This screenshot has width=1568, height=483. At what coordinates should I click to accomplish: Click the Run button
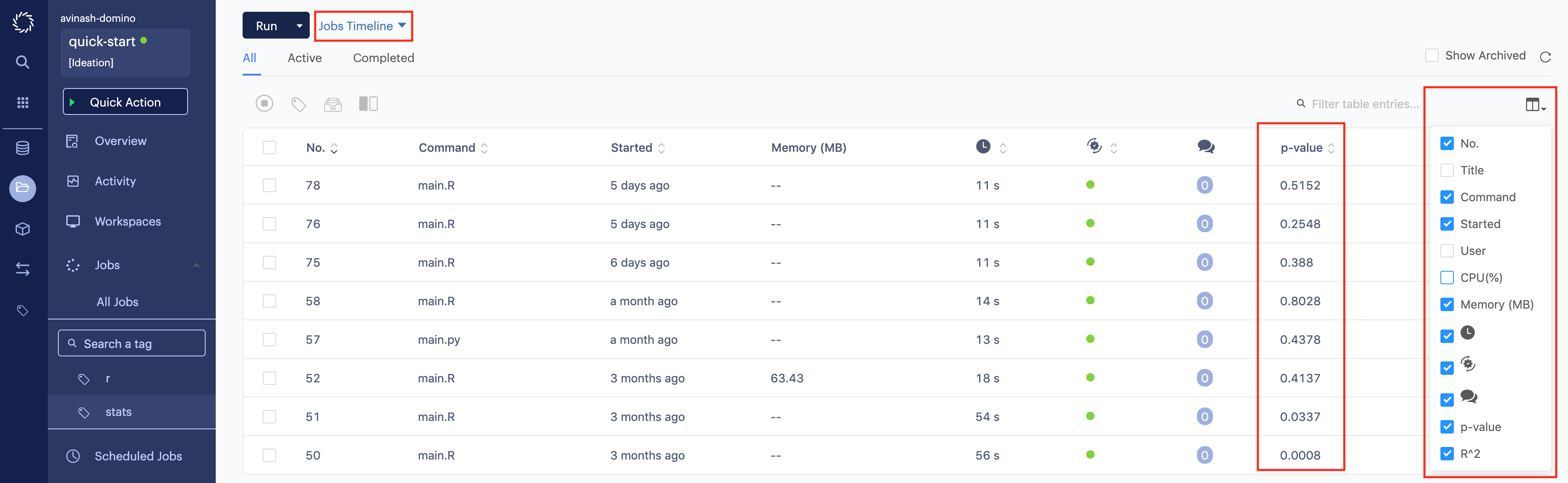266,26
